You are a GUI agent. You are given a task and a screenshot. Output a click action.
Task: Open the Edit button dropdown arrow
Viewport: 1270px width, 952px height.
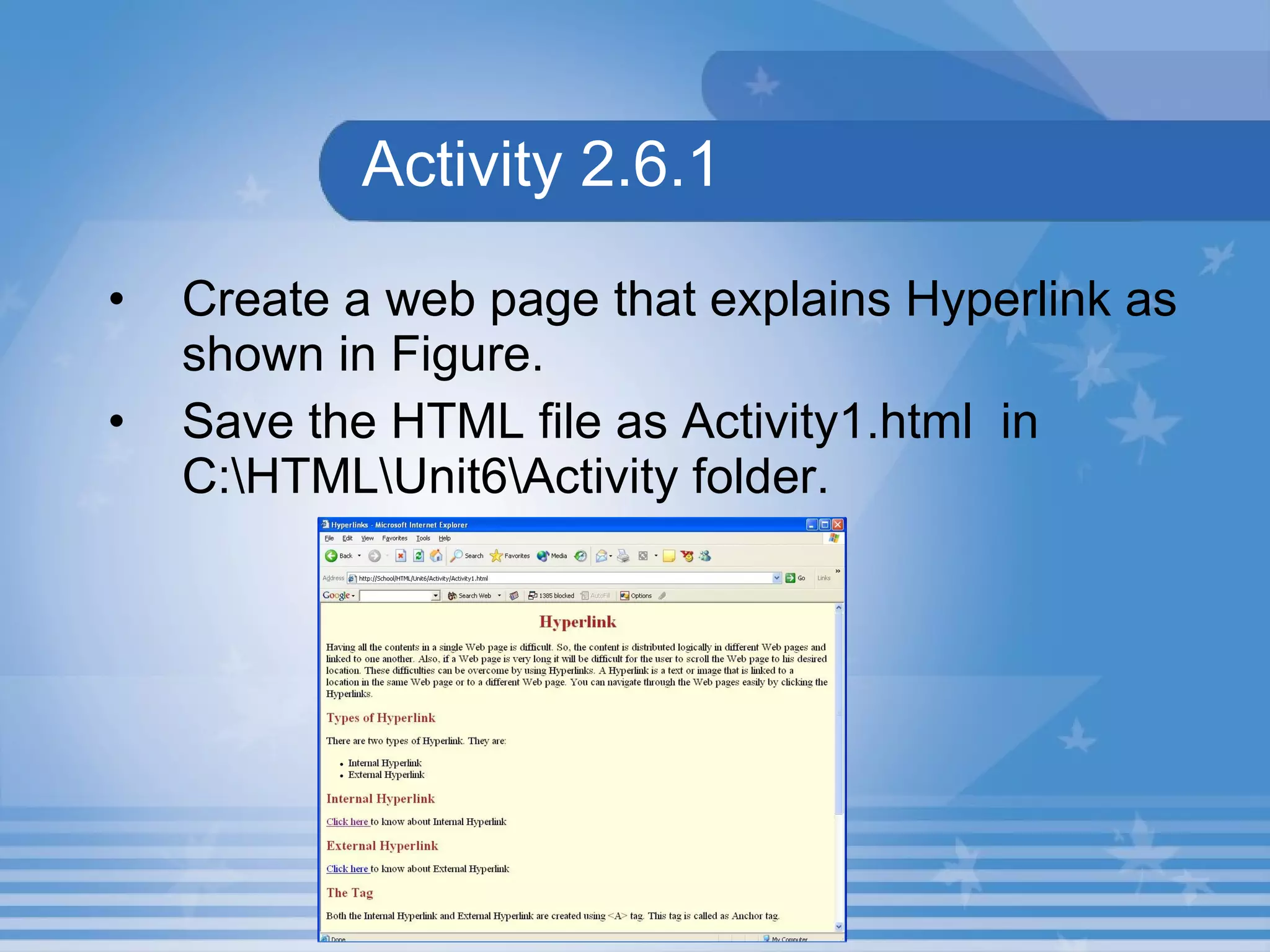pos(656,556)
